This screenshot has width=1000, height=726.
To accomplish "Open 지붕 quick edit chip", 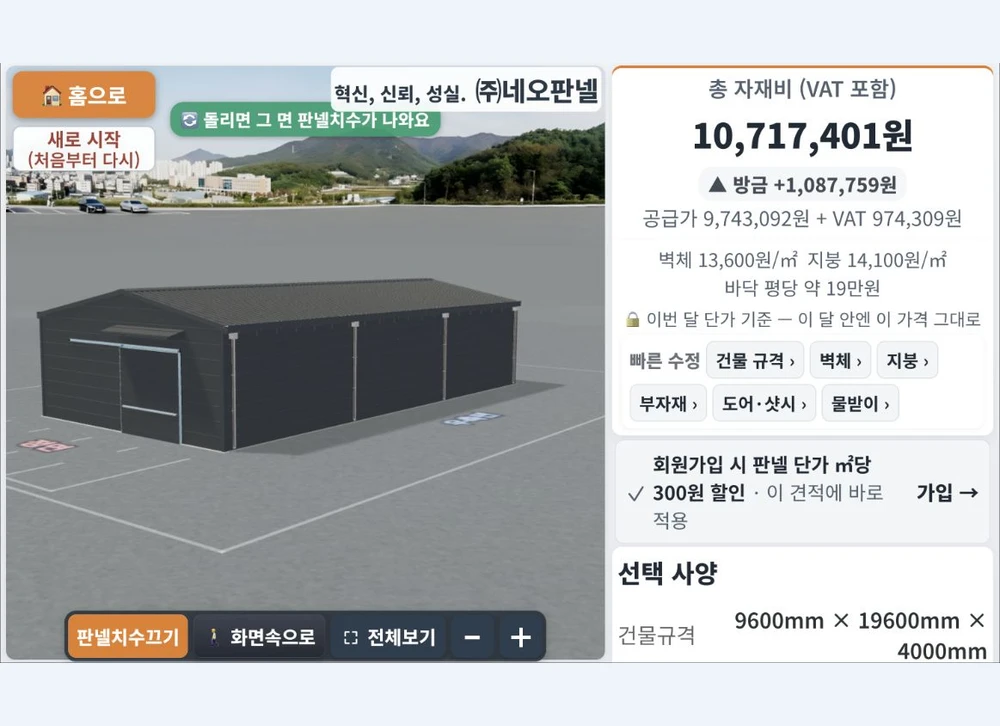I will point(907,360).
